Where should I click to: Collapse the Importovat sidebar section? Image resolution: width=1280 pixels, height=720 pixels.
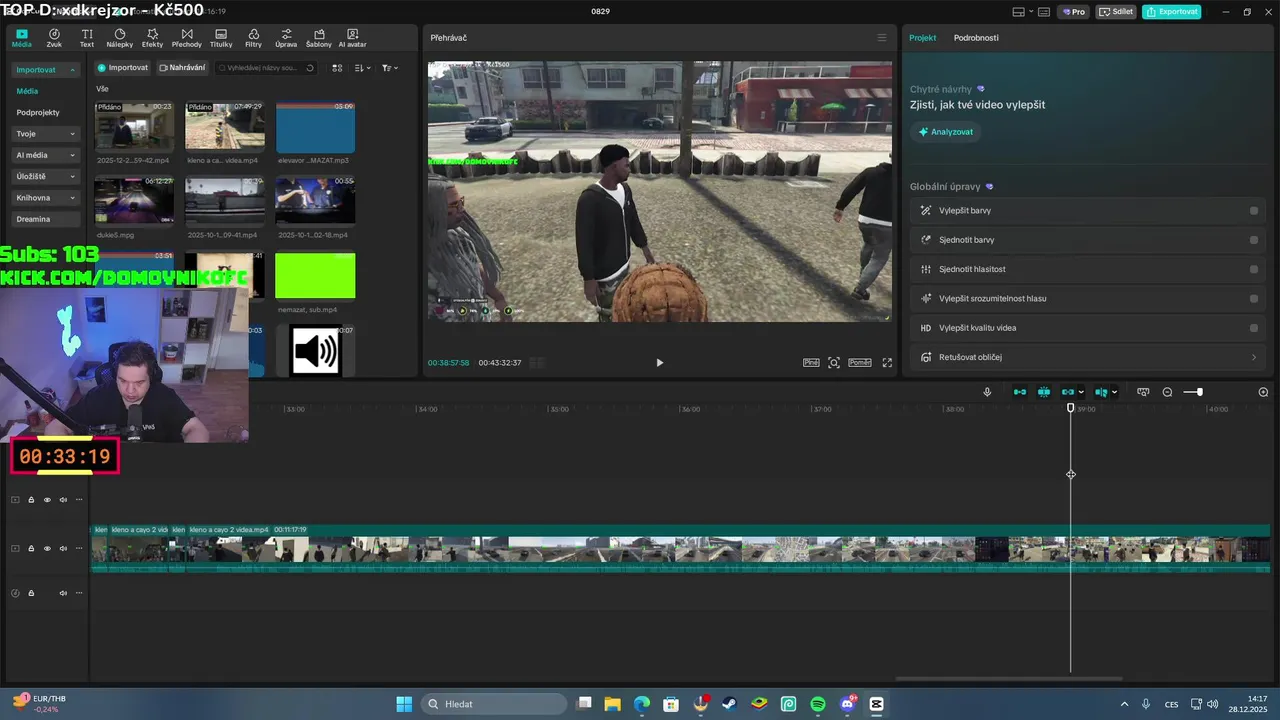point(72,70)
